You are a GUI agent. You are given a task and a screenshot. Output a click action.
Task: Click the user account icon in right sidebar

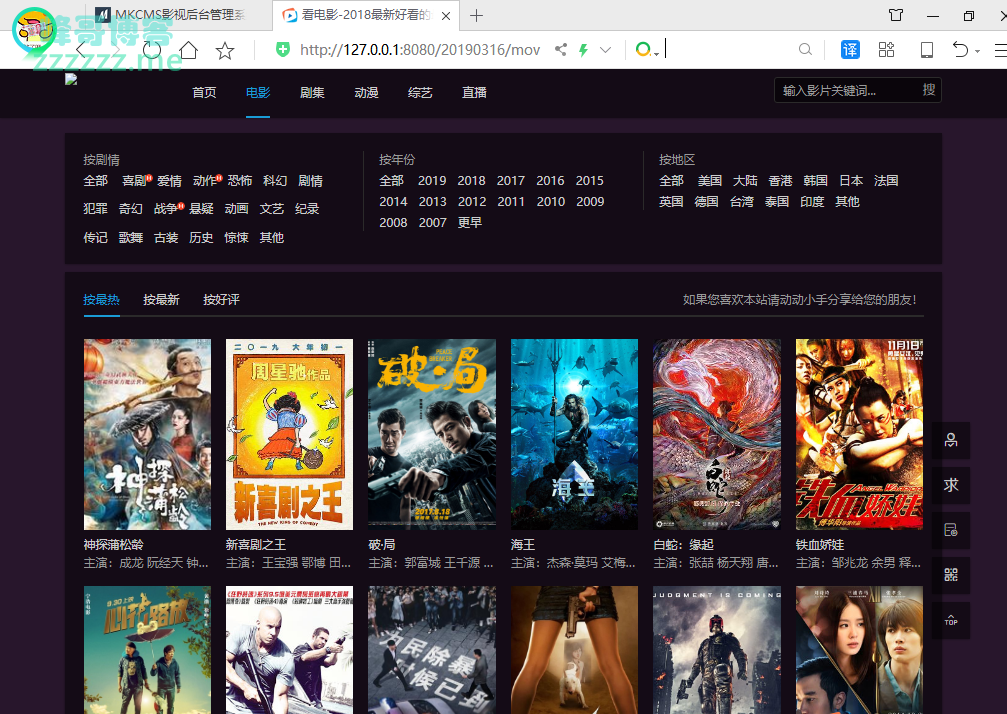[x=950, y=440]
